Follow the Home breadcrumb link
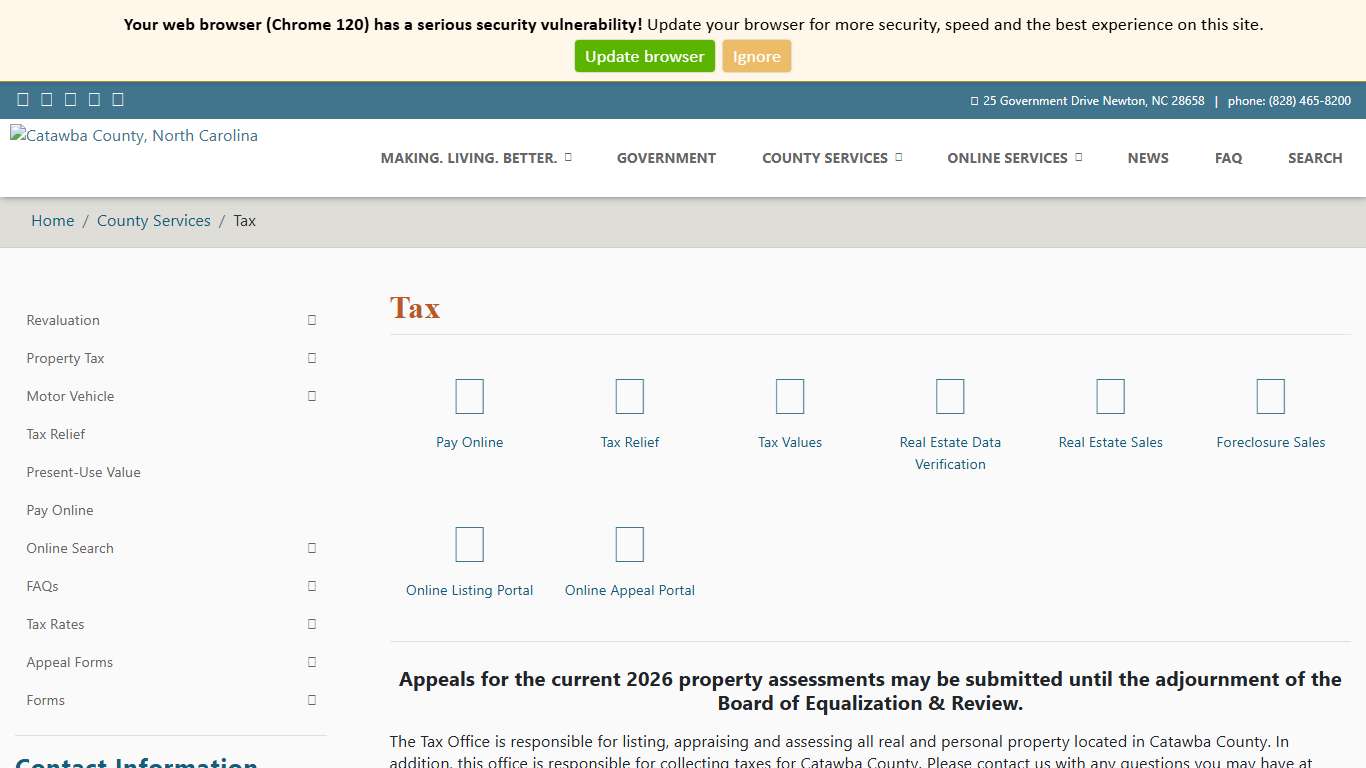 tap(53, 221)
